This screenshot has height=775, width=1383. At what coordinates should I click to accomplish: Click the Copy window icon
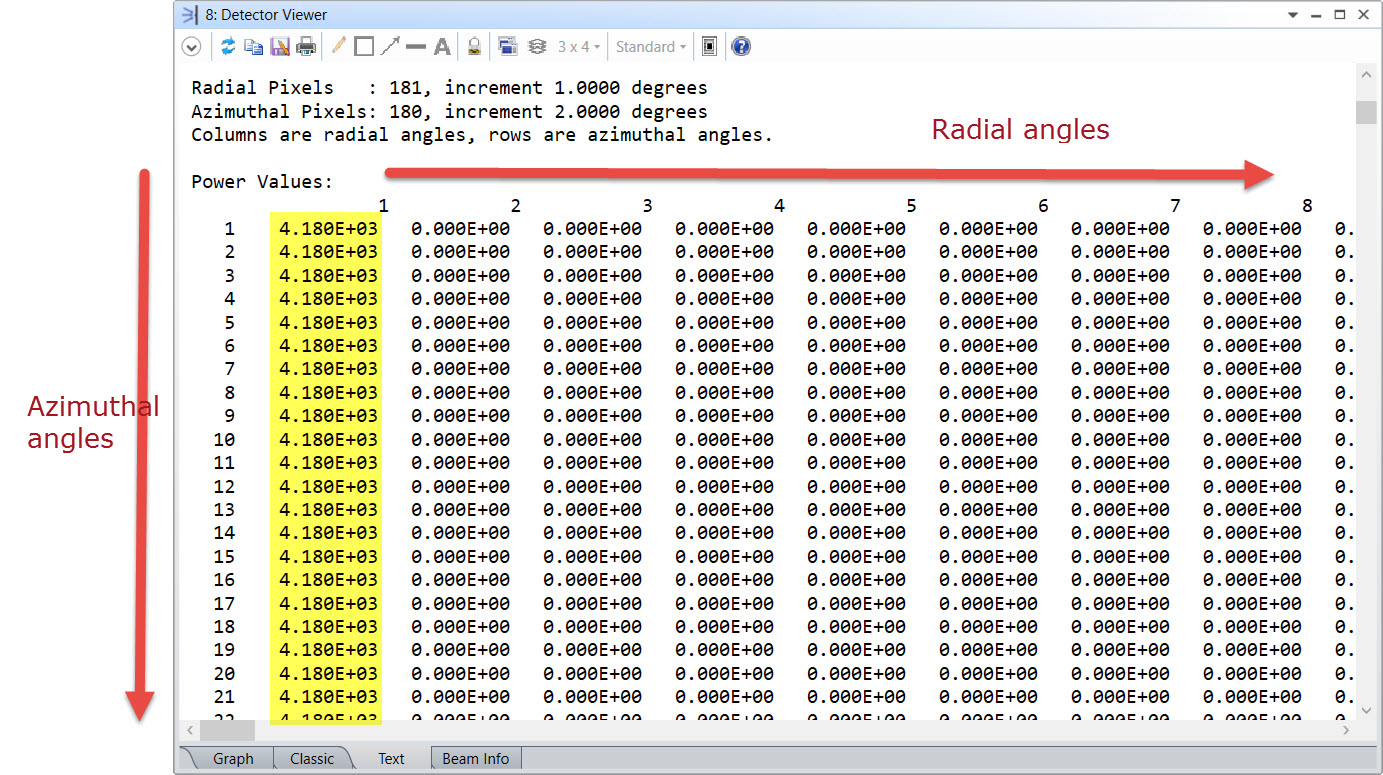click(254, 47)
